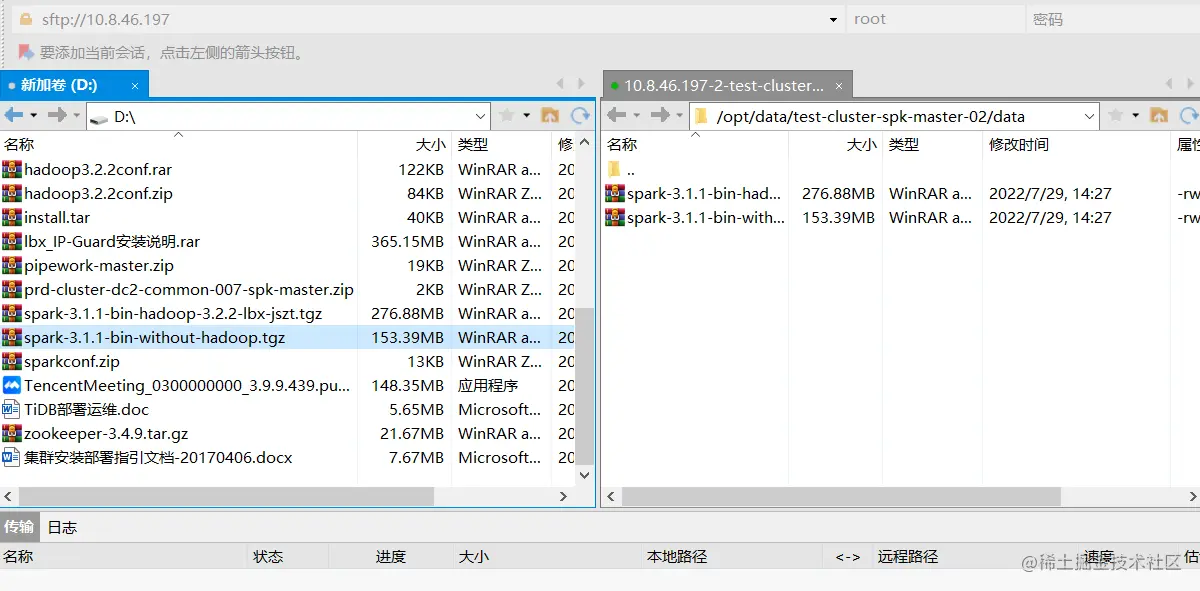The image size is (1200, 591).
Task: Click the 状态 column in transfer list
Action: click(x=268, y=556)
